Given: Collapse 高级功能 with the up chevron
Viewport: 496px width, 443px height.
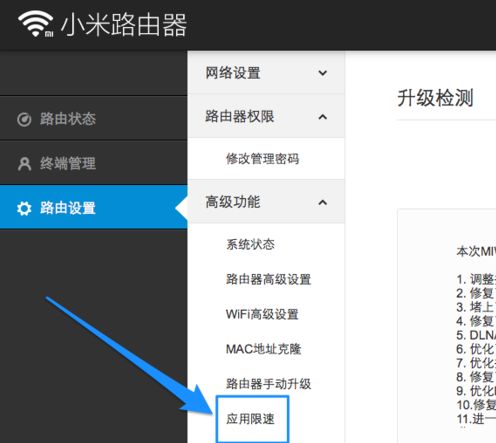Looking at the screenshot, I should 322,202.
